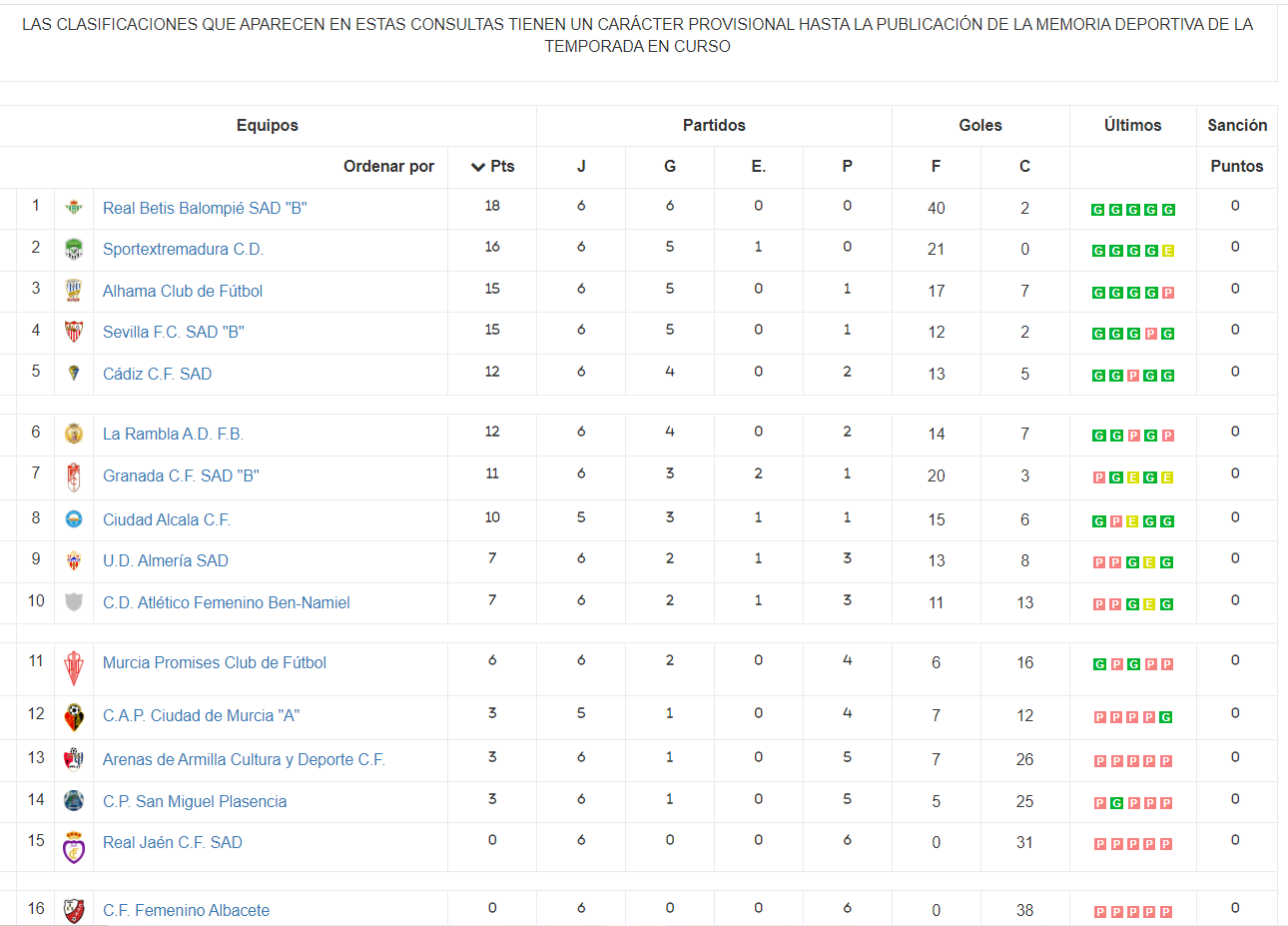The width and height of the screenshot is (1288, 926).
Task: Sort by P losses column header
Action: 847,166
